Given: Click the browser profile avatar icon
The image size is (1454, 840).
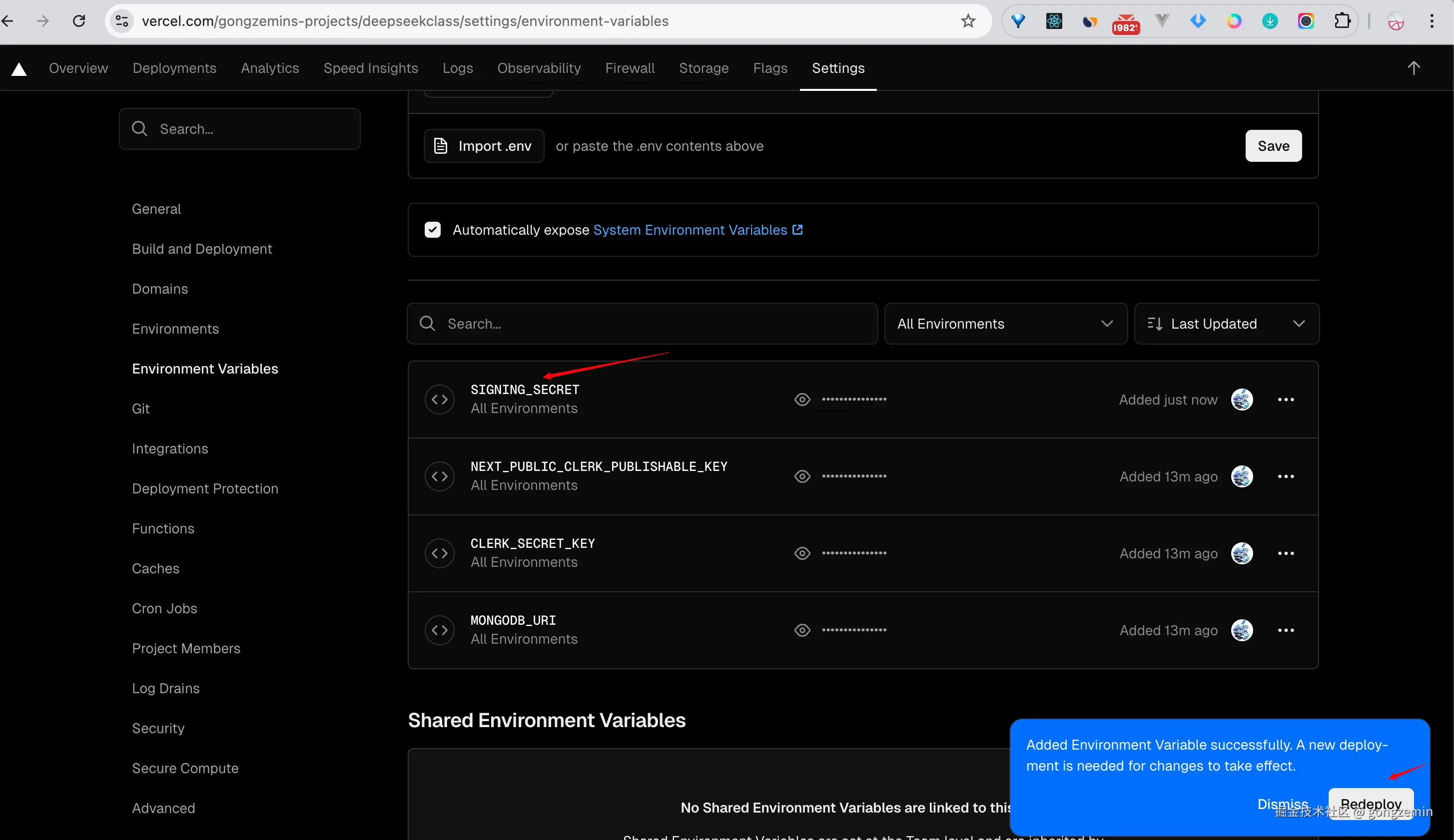Looking at the screenshot, I should (x=1395, y=22).
